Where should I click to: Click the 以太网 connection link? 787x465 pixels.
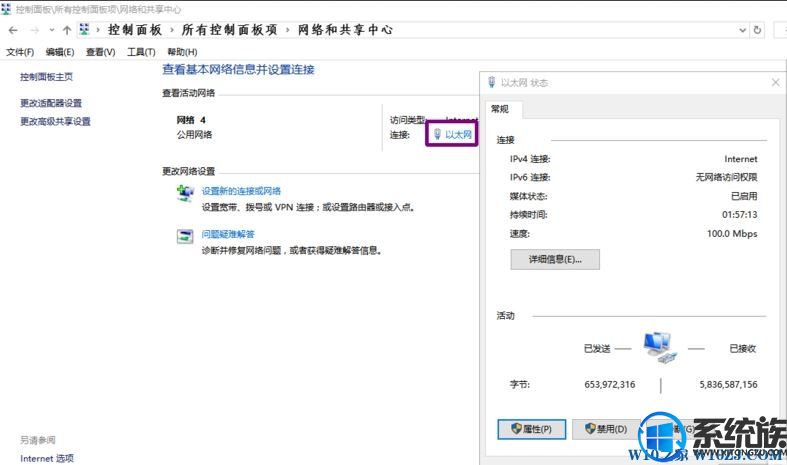458,134
